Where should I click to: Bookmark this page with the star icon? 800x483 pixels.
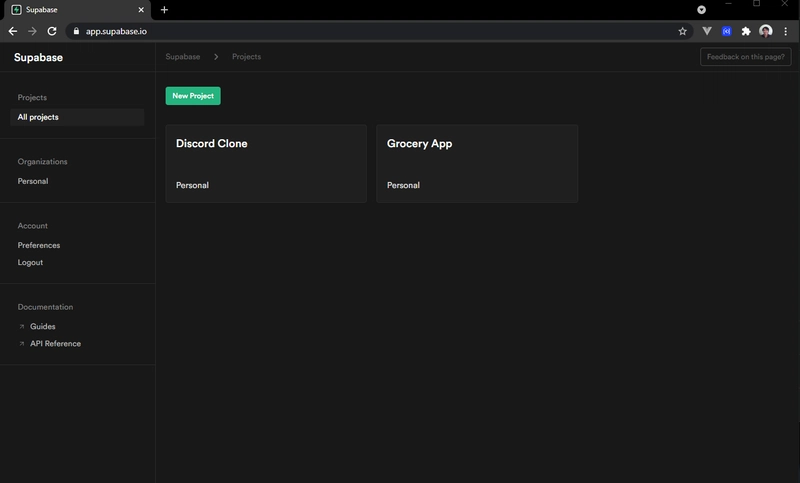pyautogui.click(x=682, y=31)
